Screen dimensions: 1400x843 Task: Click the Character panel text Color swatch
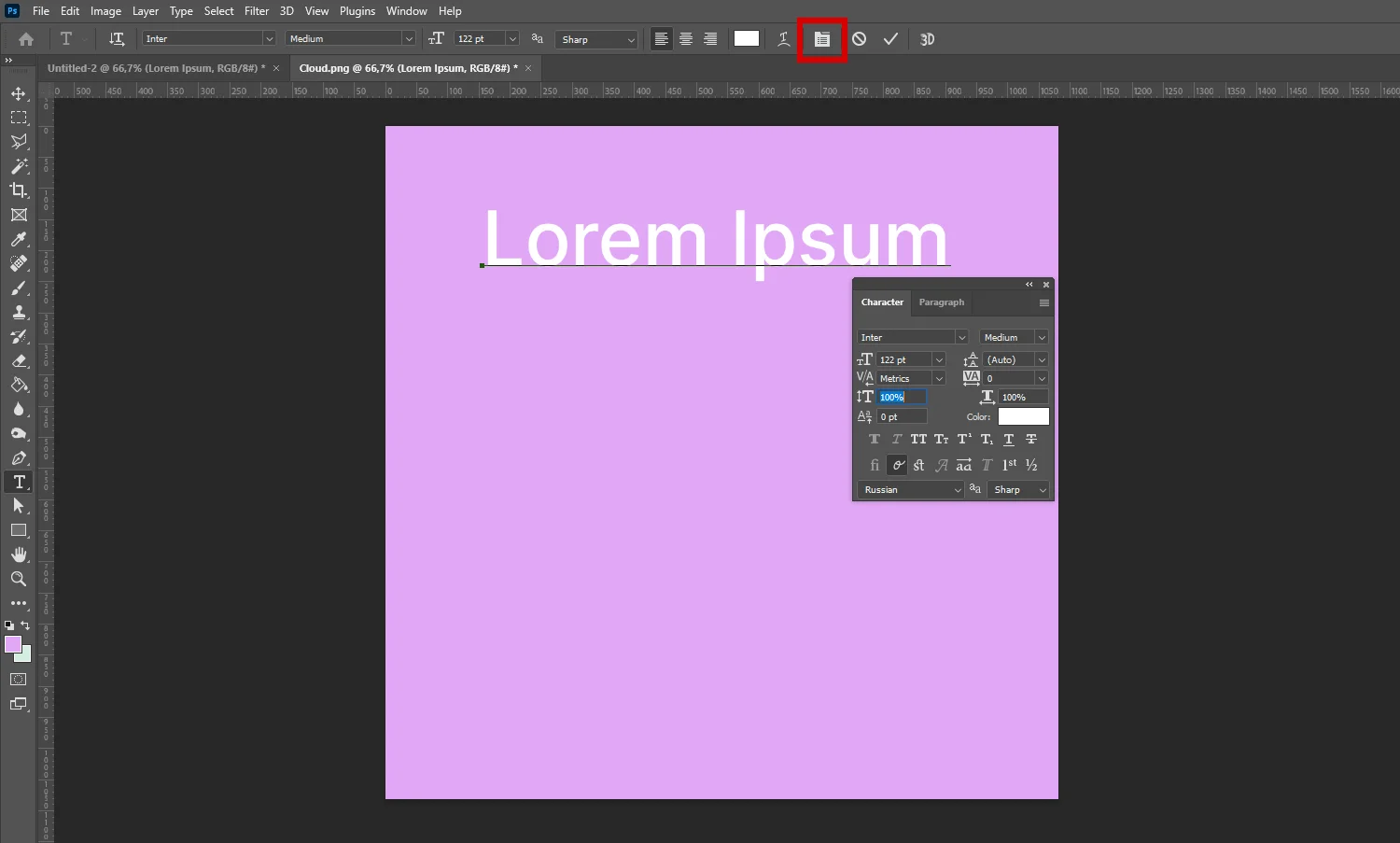pos(1023,417)
